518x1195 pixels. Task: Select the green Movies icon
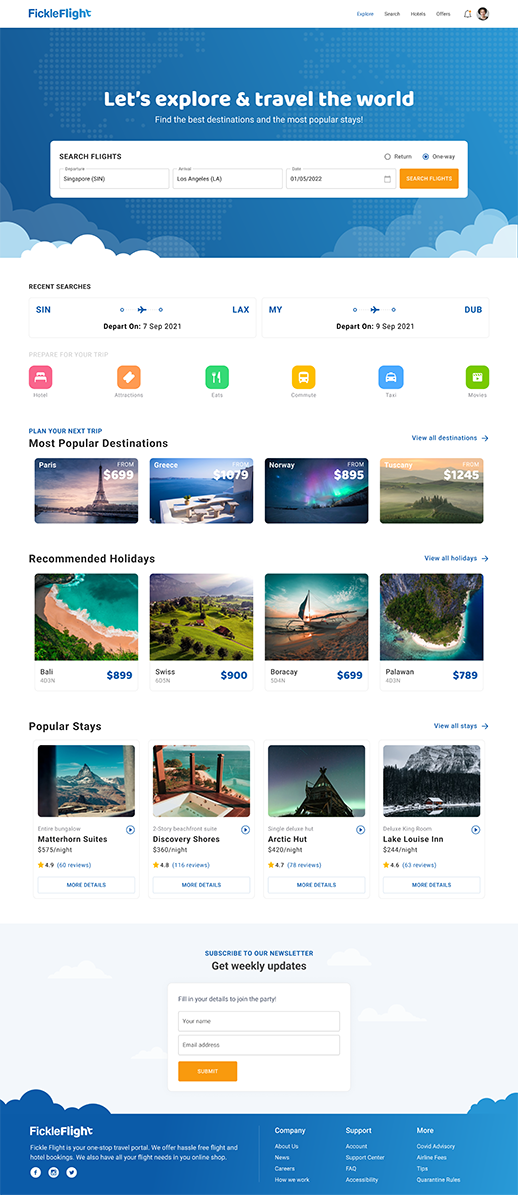(478, 377)
